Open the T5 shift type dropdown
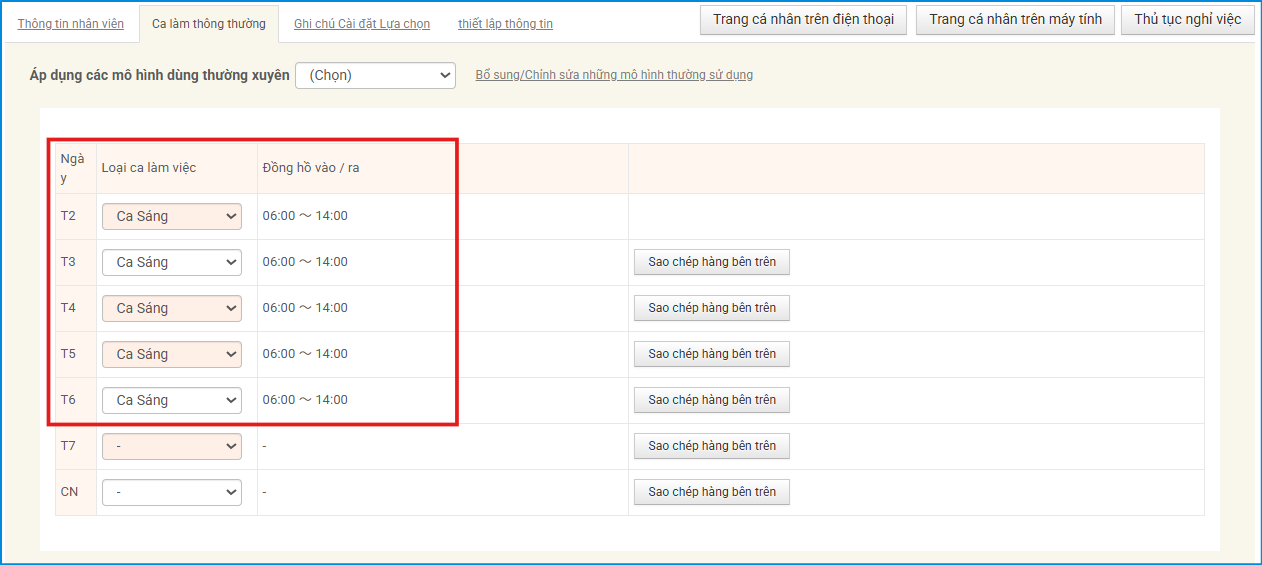This screenshot has width=1262, height=565. 172,354
